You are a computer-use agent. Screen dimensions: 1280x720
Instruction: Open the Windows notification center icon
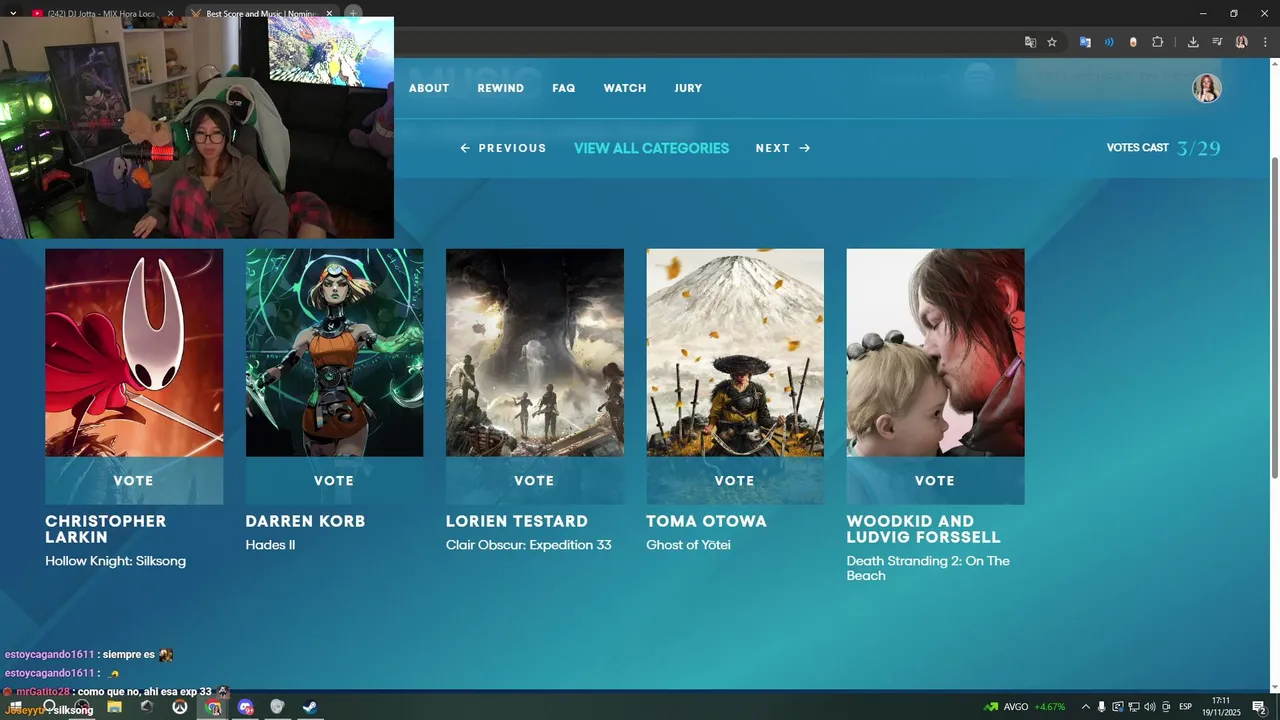tap(1259, 707)
